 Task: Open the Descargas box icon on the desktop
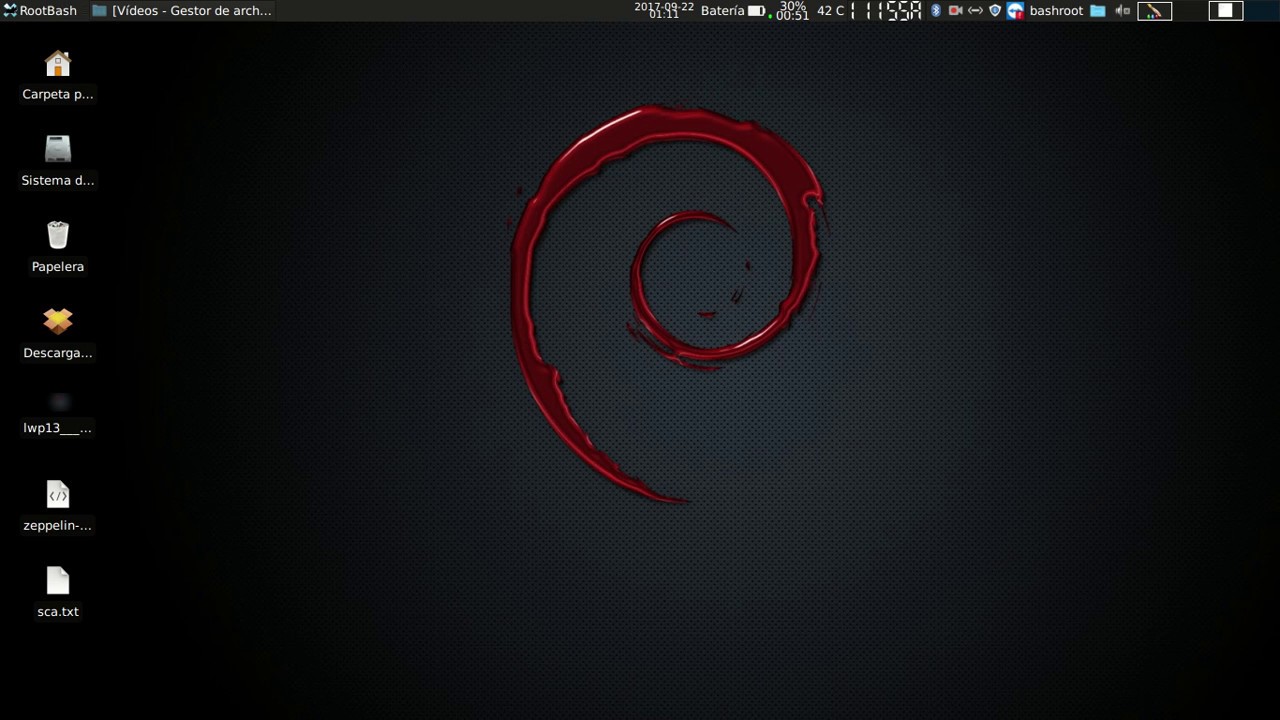coord(58,322)
